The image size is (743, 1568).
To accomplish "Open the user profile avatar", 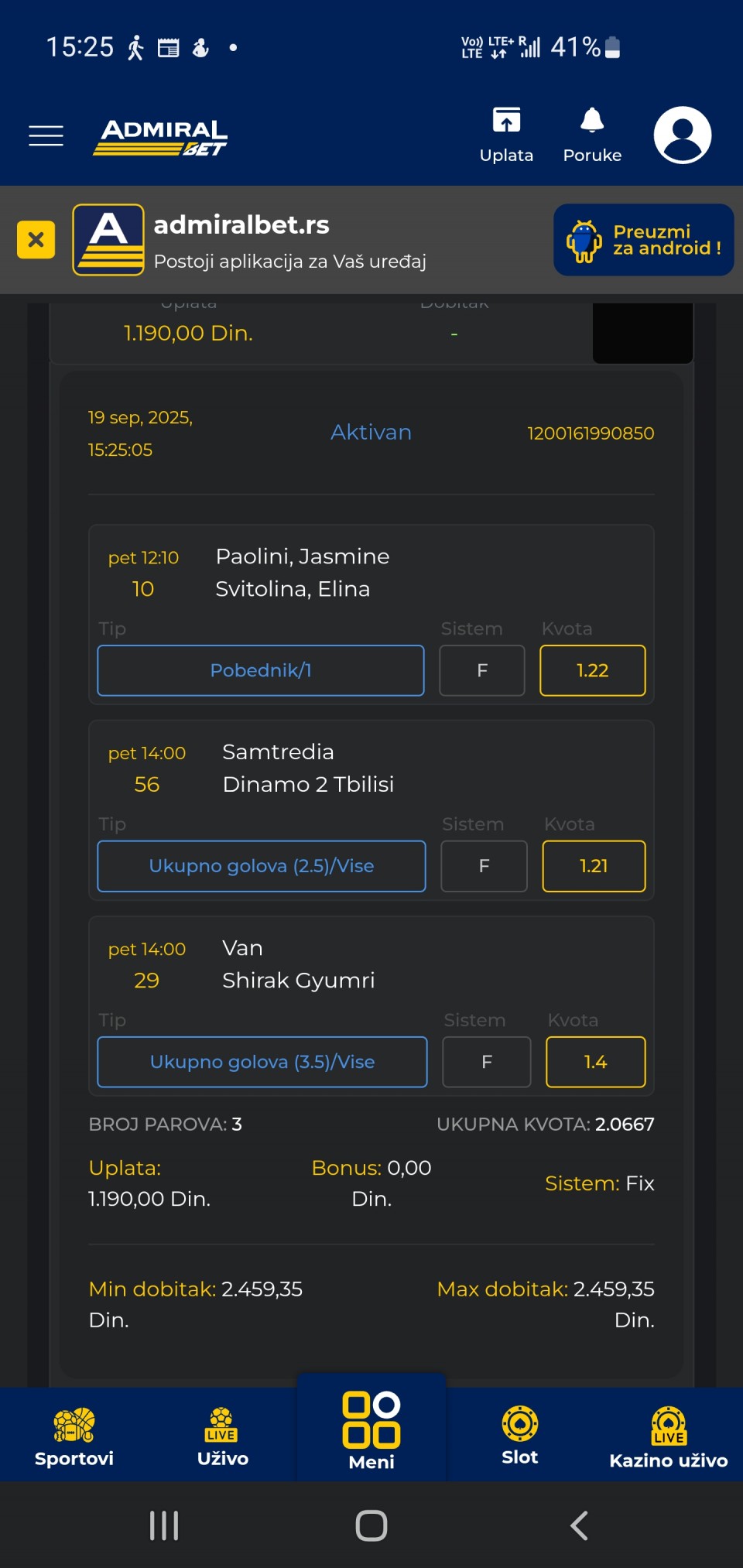I will 682,135.
